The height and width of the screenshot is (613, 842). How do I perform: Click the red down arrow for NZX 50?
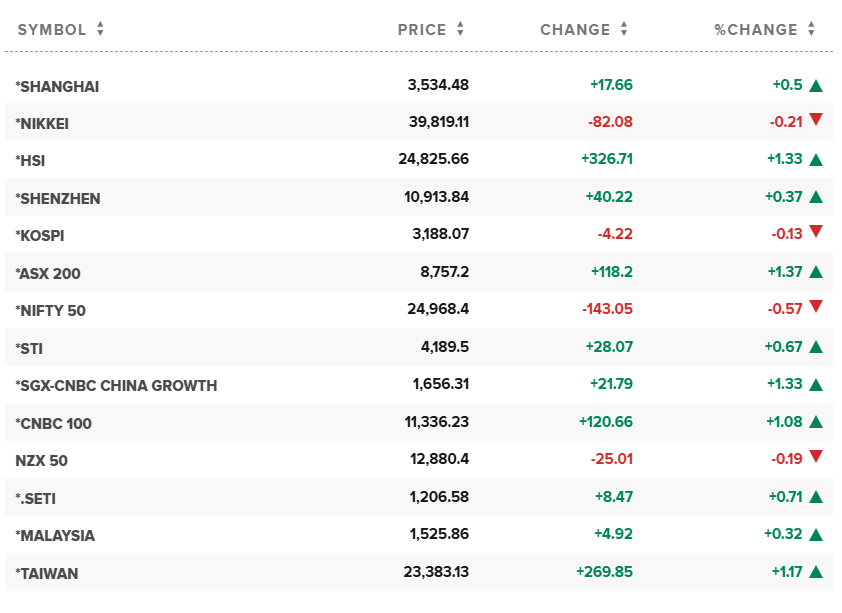[816, 457]
